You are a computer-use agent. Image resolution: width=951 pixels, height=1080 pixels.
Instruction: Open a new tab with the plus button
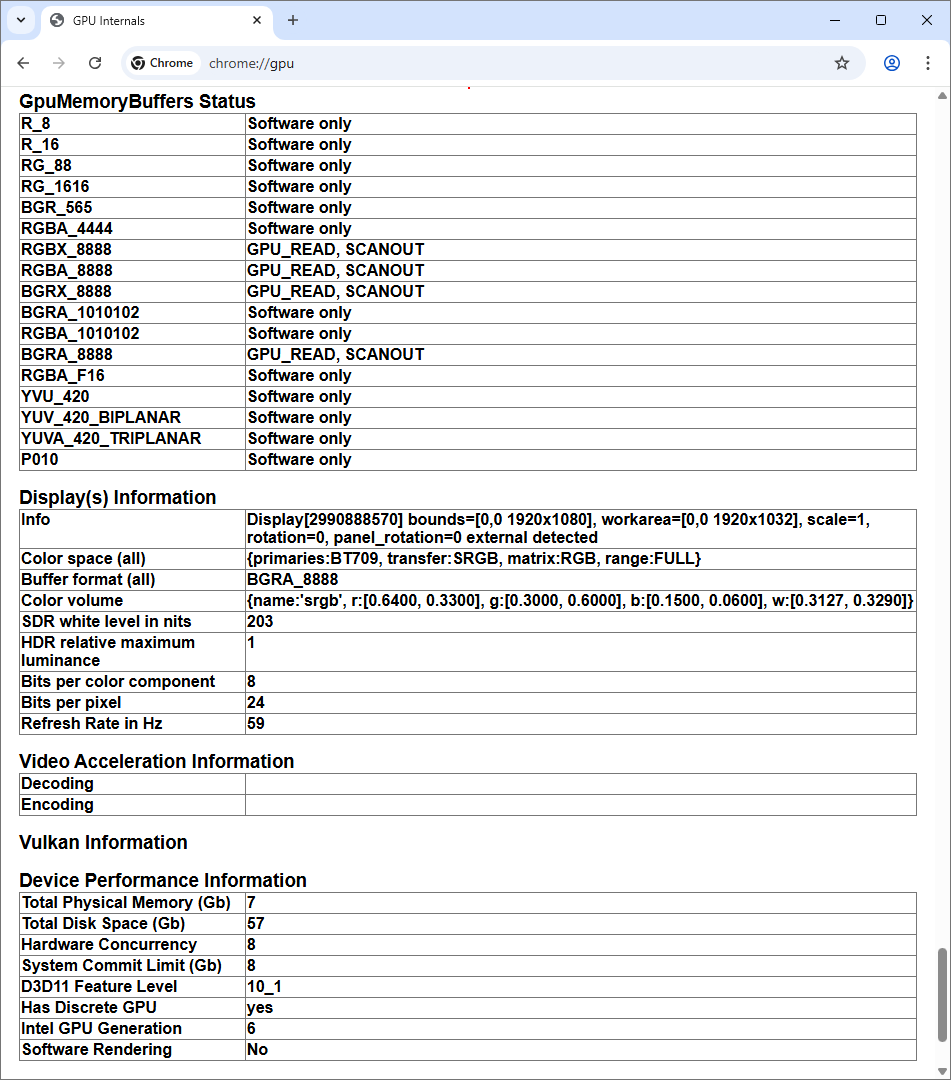tap(293, 21)
